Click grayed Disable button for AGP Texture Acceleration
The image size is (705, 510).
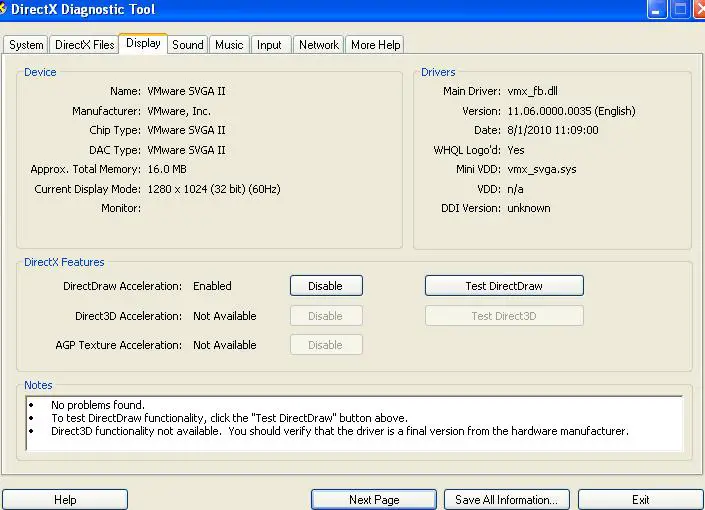(326, 344)
